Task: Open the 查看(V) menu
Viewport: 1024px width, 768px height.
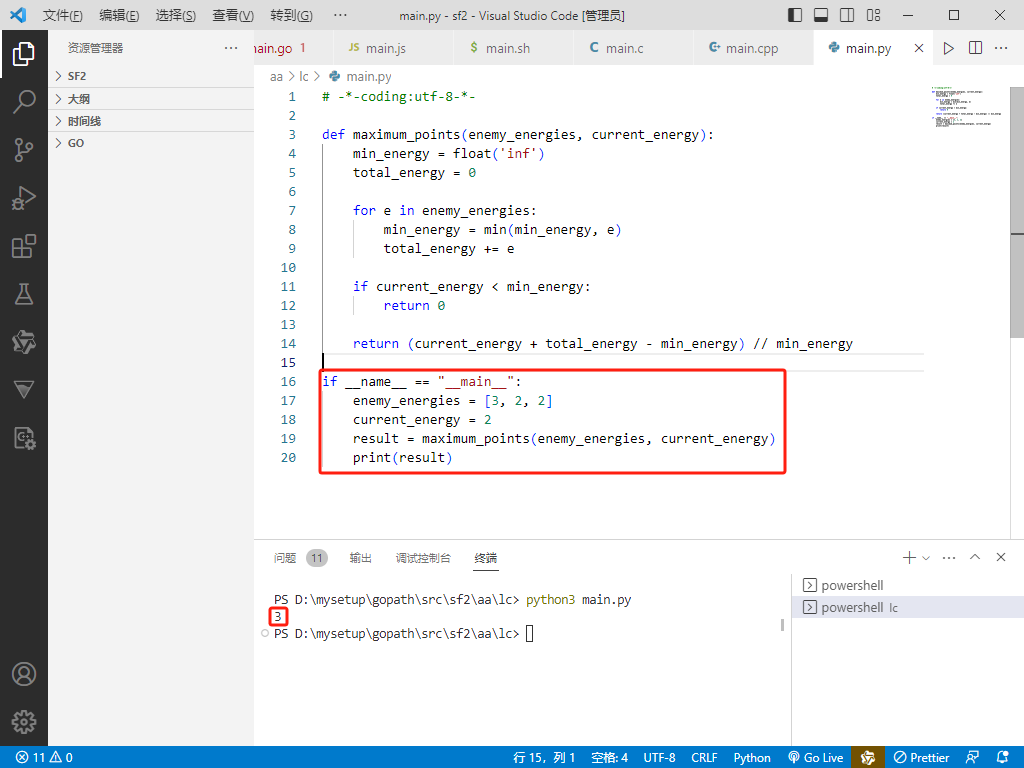Action: point(232,15)
